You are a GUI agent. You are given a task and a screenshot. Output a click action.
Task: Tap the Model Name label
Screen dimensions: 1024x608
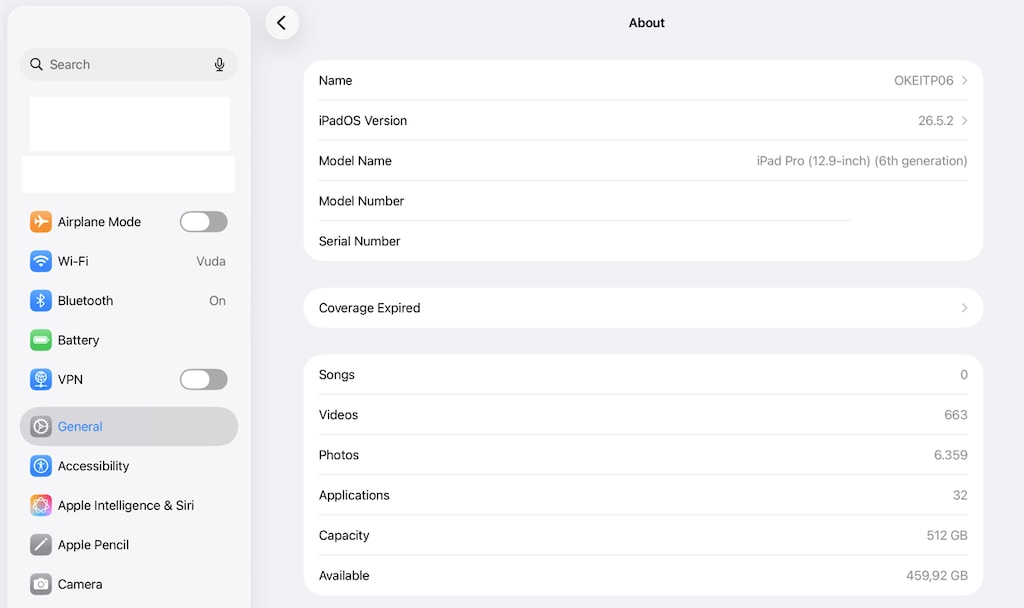click(x=355, y=161)
